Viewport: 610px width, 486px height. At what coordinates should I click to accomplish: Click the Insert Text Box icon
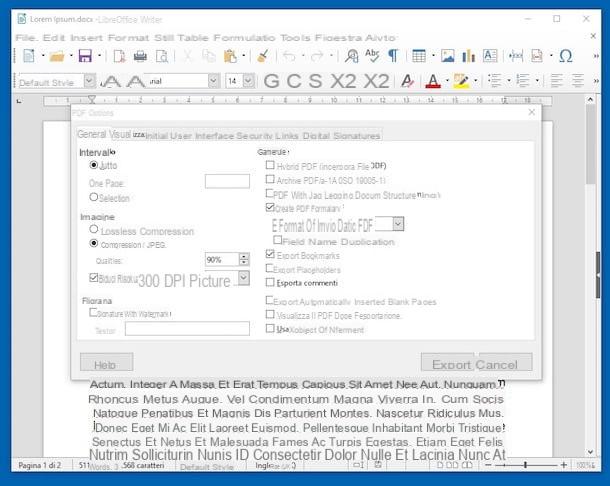coord(490,56)
